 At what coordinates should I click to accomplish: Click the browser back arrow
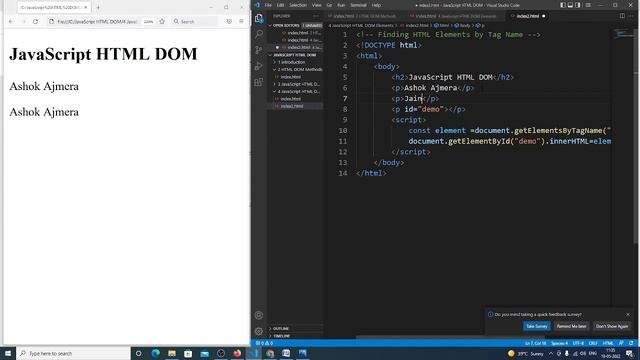pyautogui.click(x=11, y=21)
